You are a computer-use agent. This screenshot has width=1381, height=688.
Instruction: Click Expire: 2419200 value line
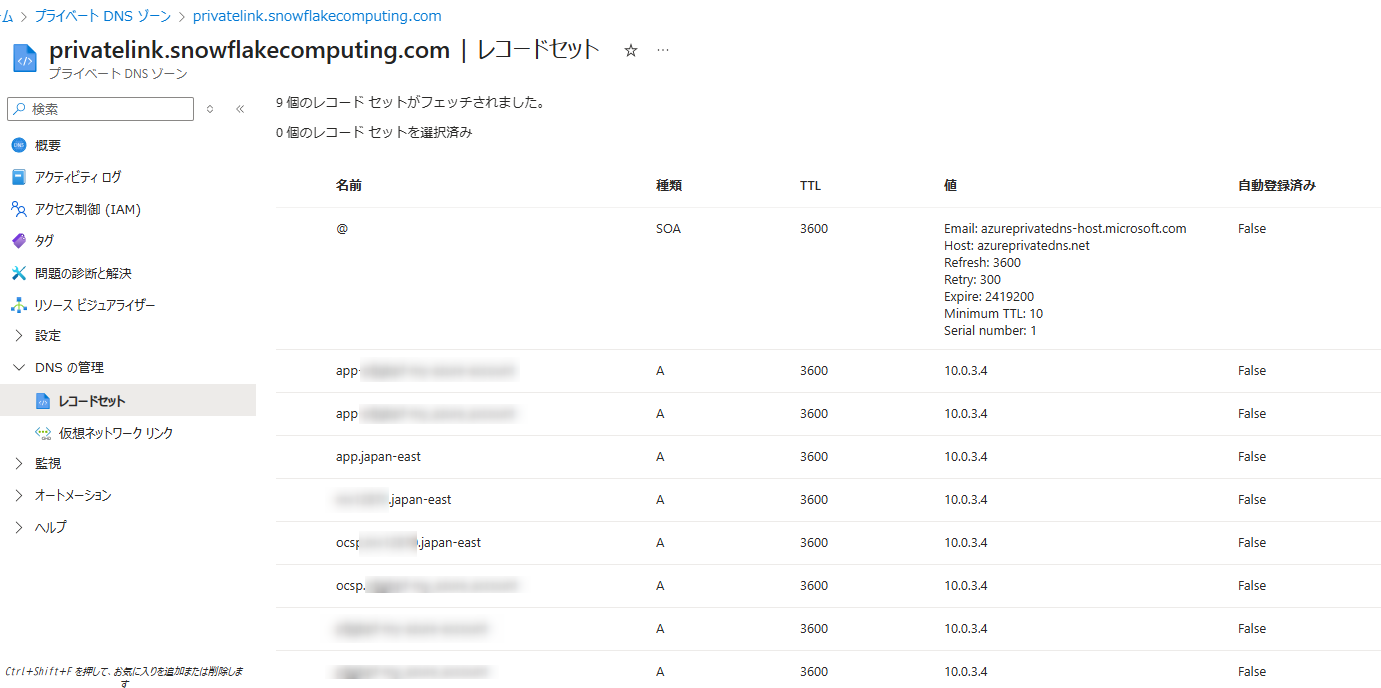pyautogui.click(x=989, y=296)
